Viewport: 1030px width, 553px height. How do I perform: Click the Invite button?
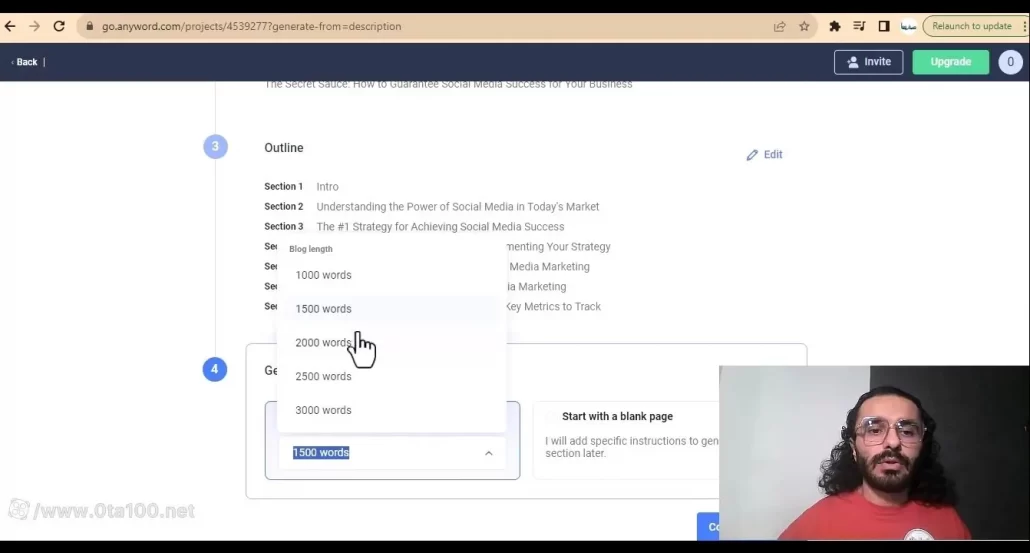(x=868, y=62)
